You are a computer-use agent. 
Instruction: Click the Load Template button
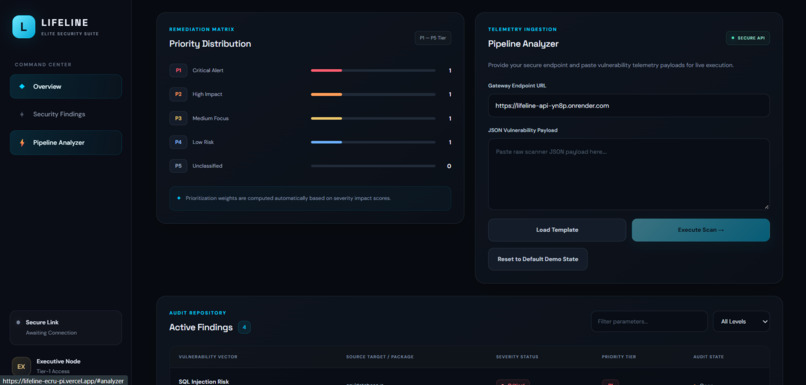point(557,230)
